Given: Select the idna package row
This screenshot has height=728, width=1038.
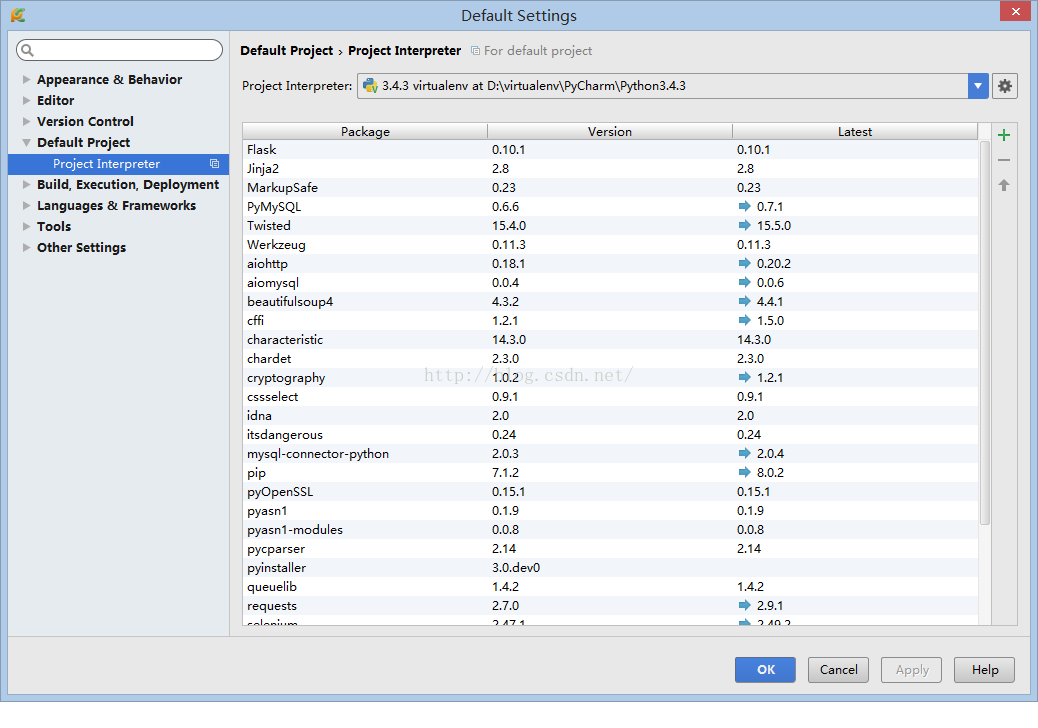Looking at the screenshot, I should (x=610, y=416).
